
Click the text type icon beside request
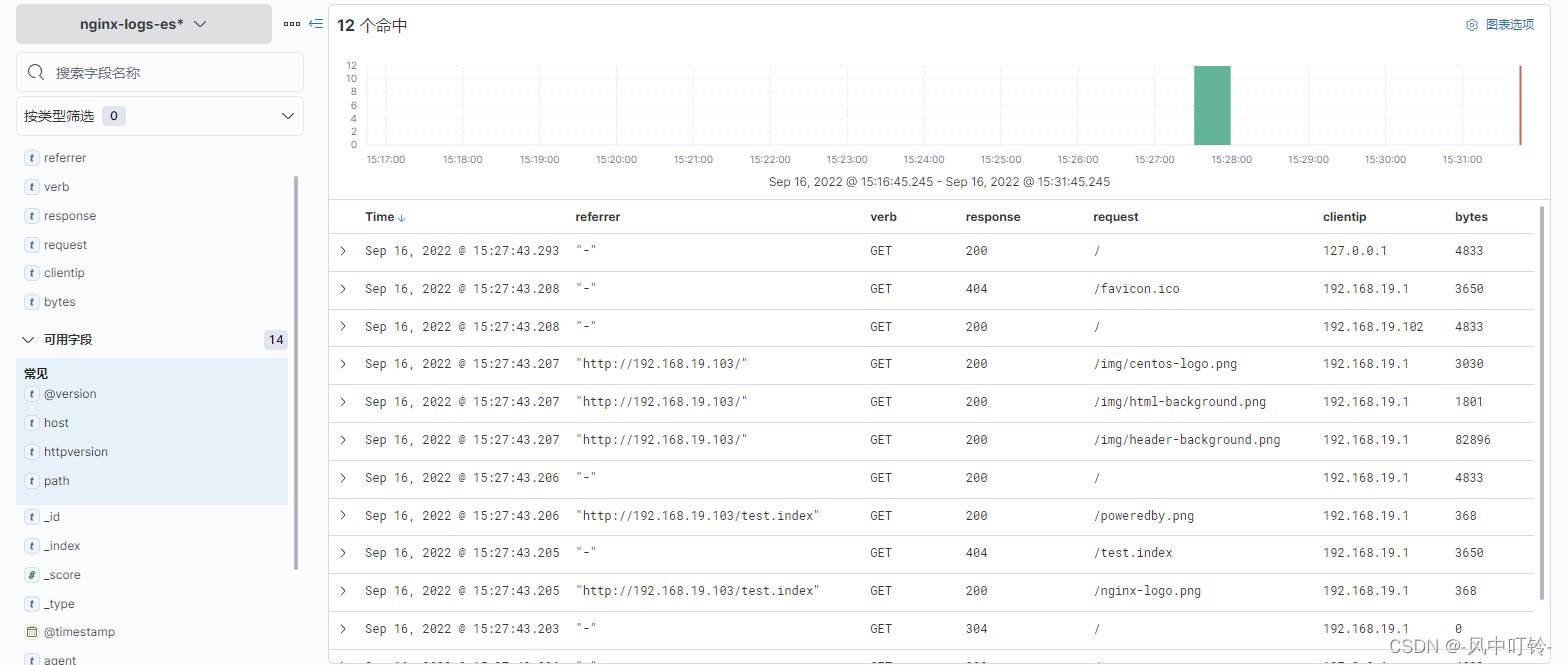pyautogui.click(x=32, y=245)
